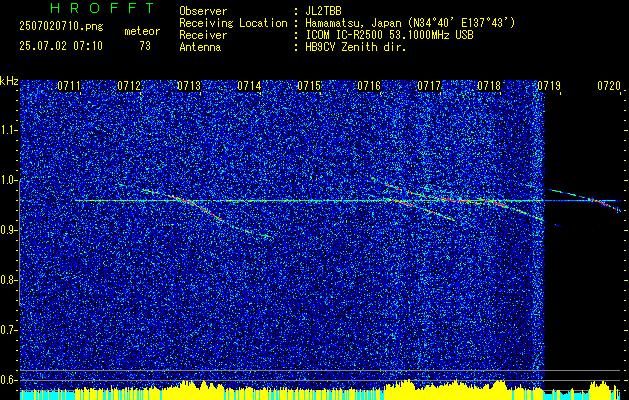Click the 1.1 frequency axis label
The width and height of the screenshot is (629, 400).
point(9,130)
